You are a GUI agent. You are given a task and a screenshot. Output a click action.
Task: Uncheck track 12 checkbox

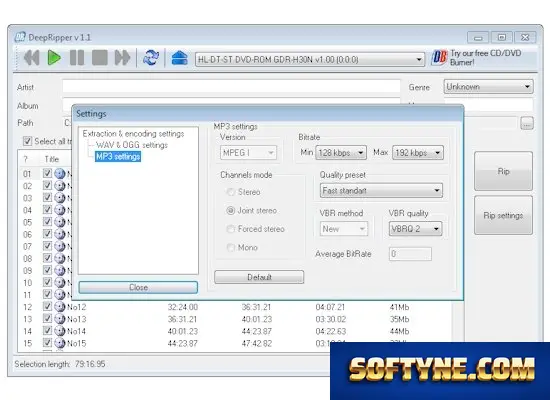(47, 306)
